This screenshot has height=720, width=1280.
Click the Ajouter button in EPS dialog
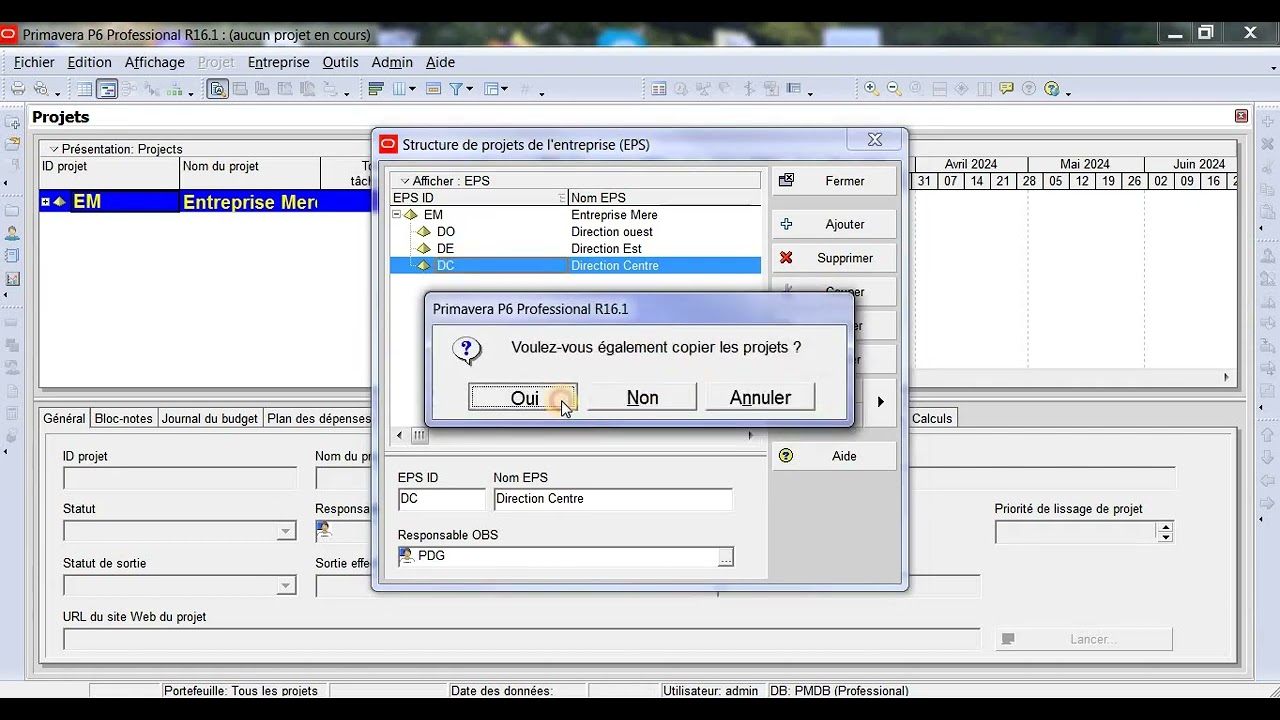click(x=834, y=224)
